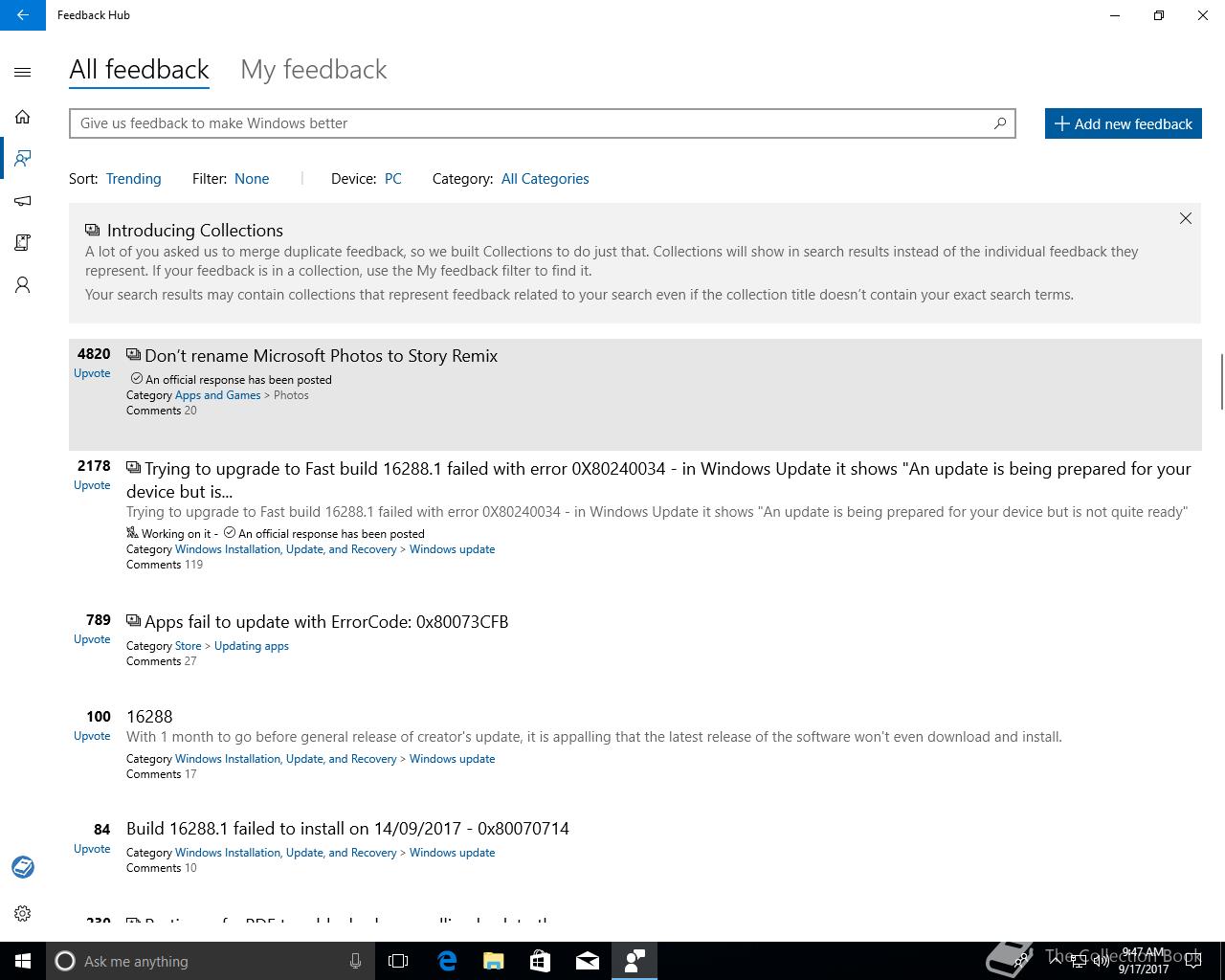Click the Cortana microphone icon
Screen dimensions: 1225x980
pos(355,961)
